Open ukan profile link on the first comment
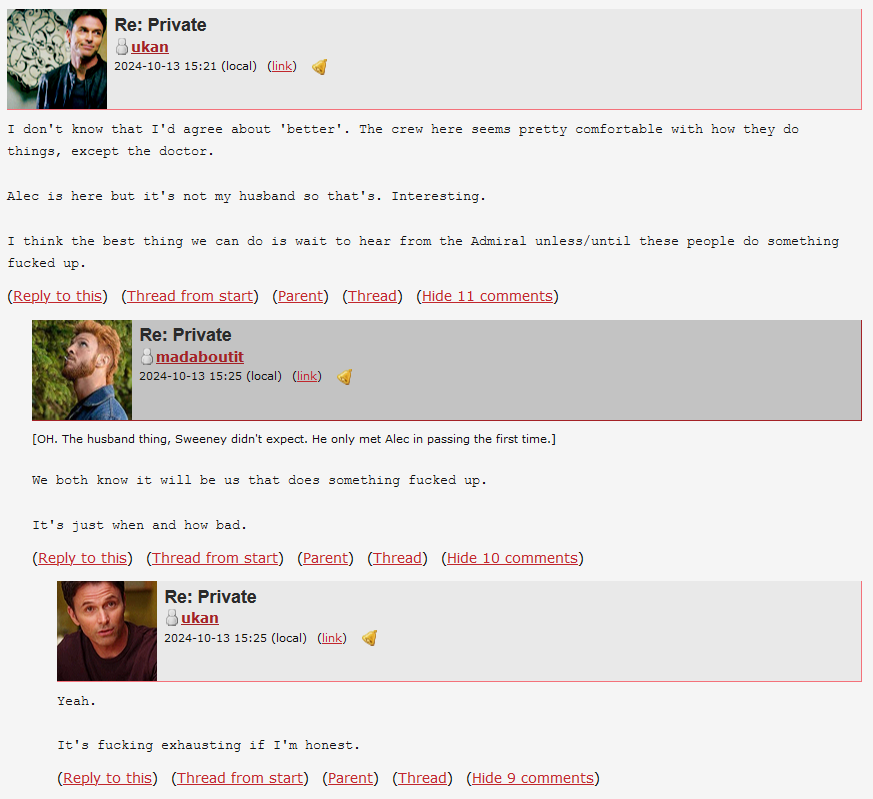873x799 pixels. (x=150, y=47)
